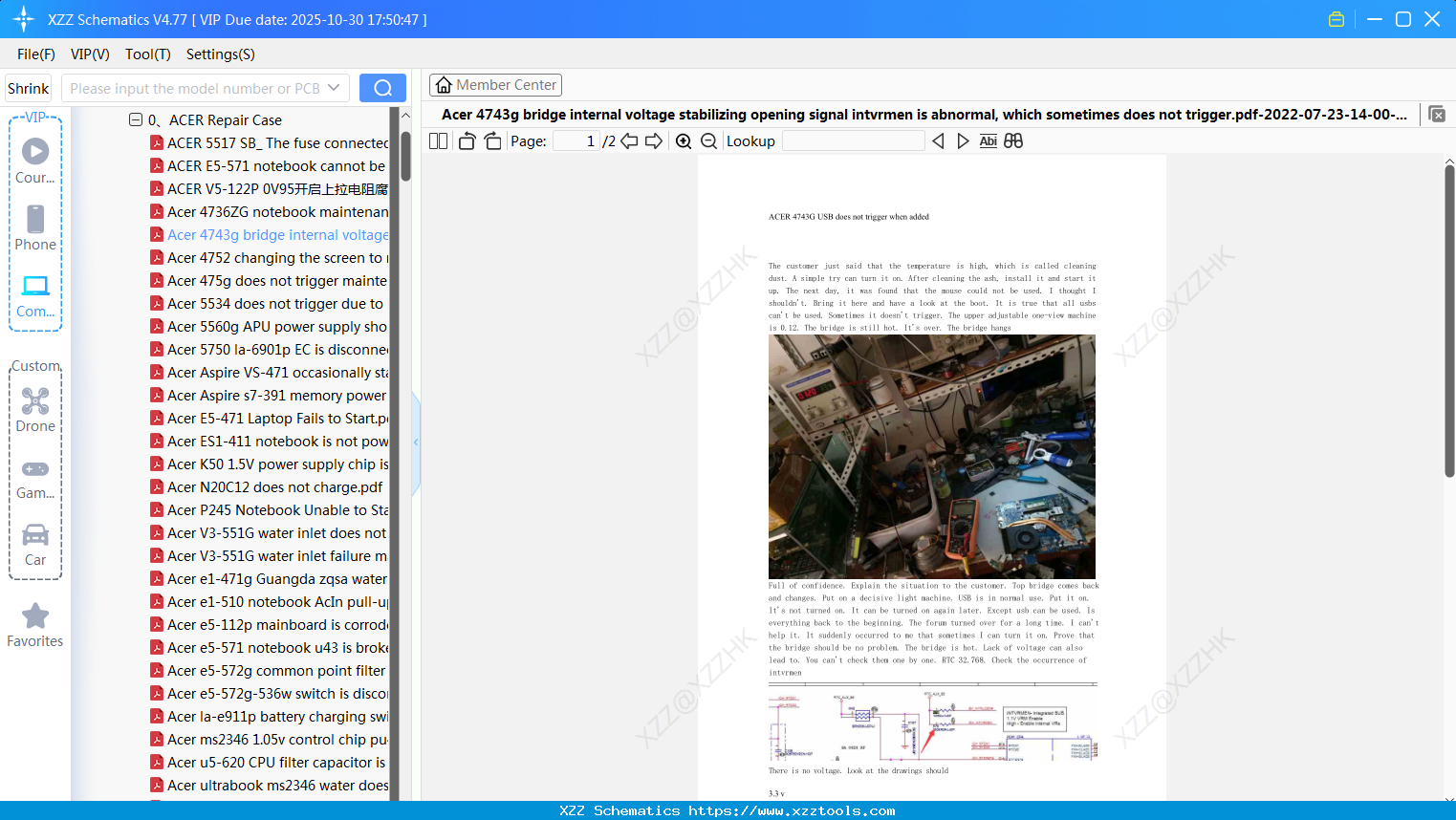Open the VIP menu
Screen dimensions: 1456x820
click(90, 54)
